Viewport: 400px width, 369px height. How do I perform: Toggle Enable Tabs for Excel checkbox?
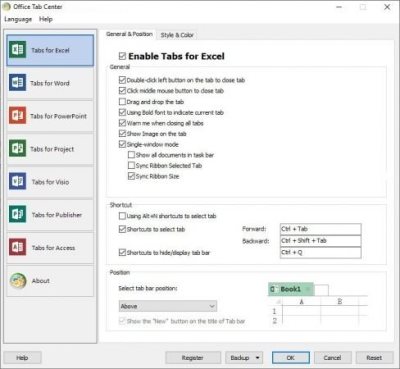pyautogui.click(x=122, y=56)
